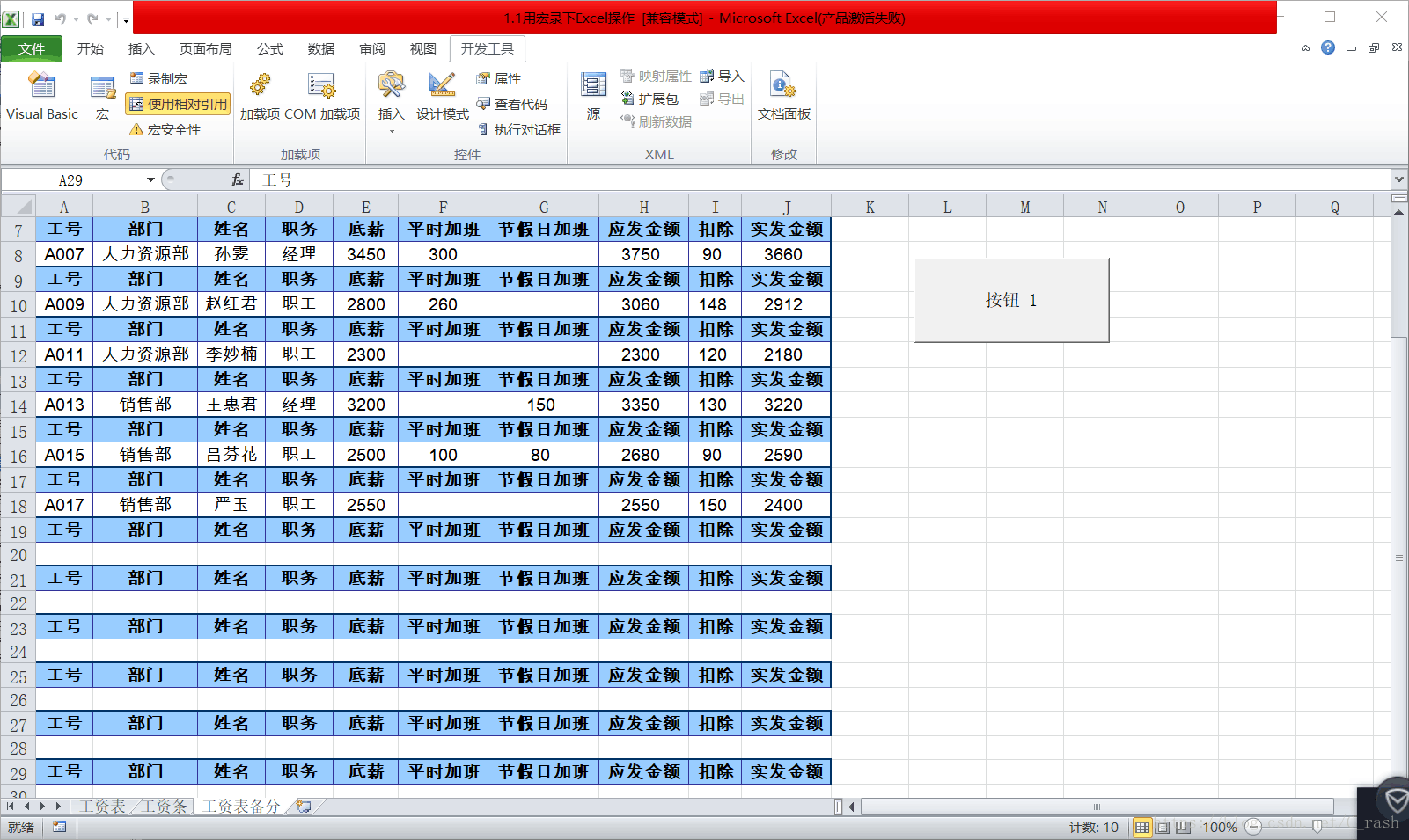
Task: Switch to Page Break Preview view
Action: (x=1183, y=827)
